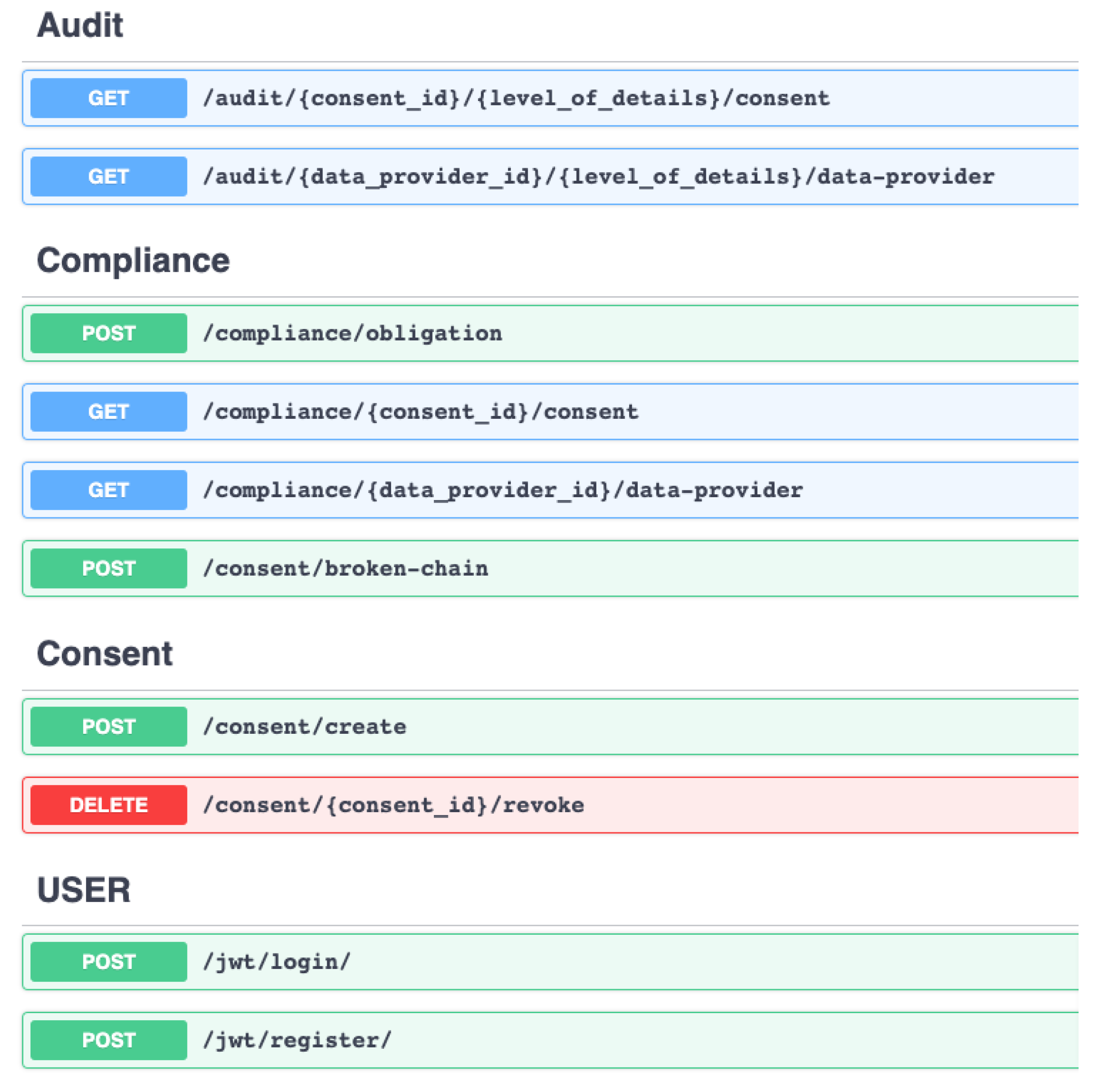
Task: Click POST badge for /compliance/obligation
Action: pyautogui.click(x=108, y=333)
